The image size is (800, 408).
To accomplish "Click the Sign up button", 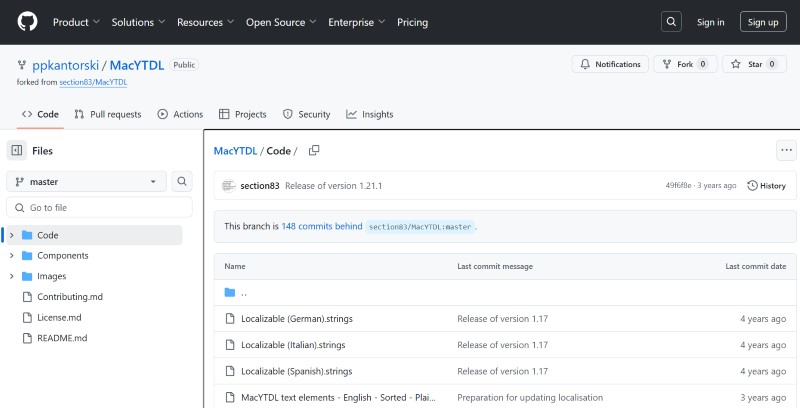I will click(x=763, y=22).
